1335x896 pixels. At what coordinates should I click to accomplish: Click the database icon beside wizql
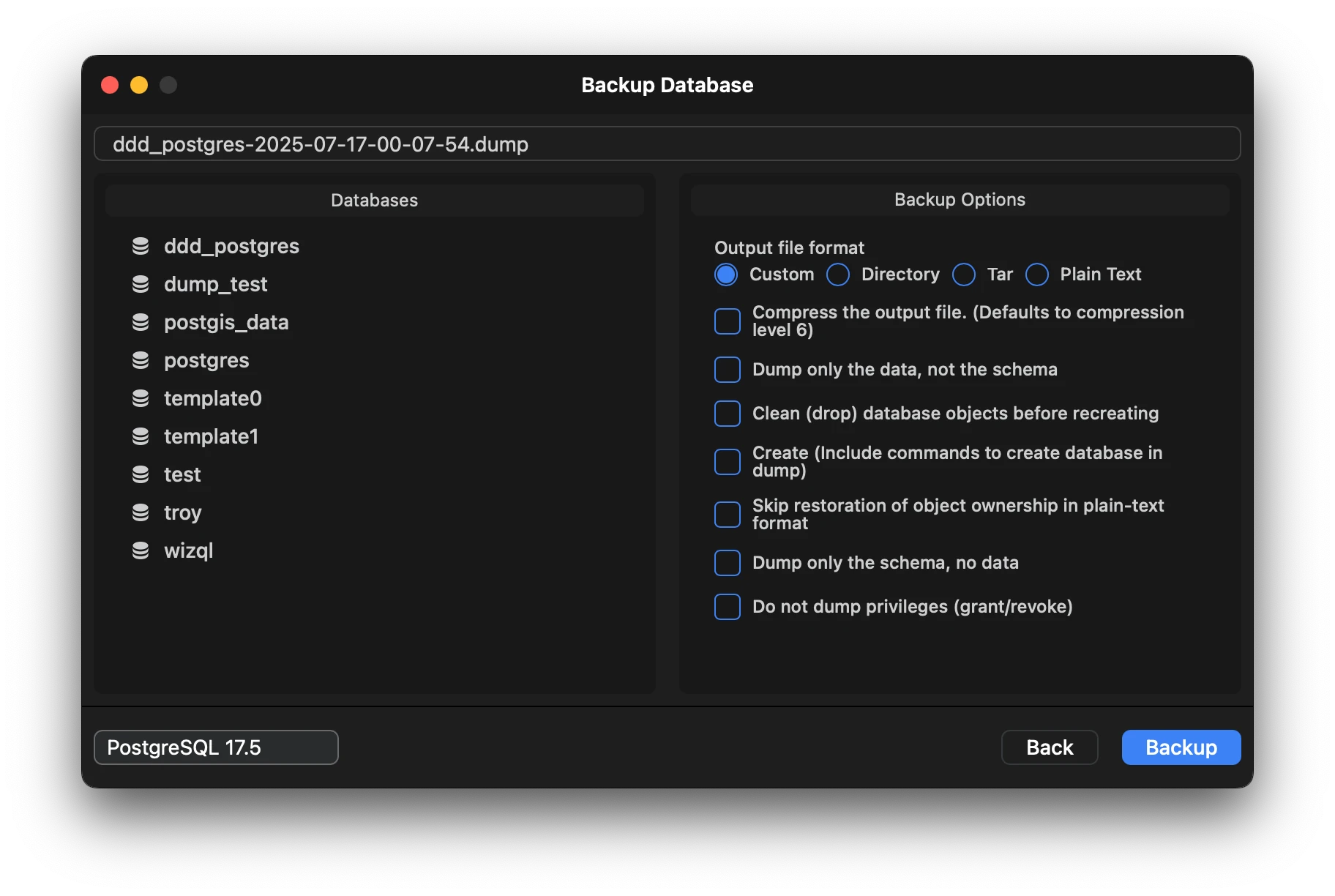(140, 550)
